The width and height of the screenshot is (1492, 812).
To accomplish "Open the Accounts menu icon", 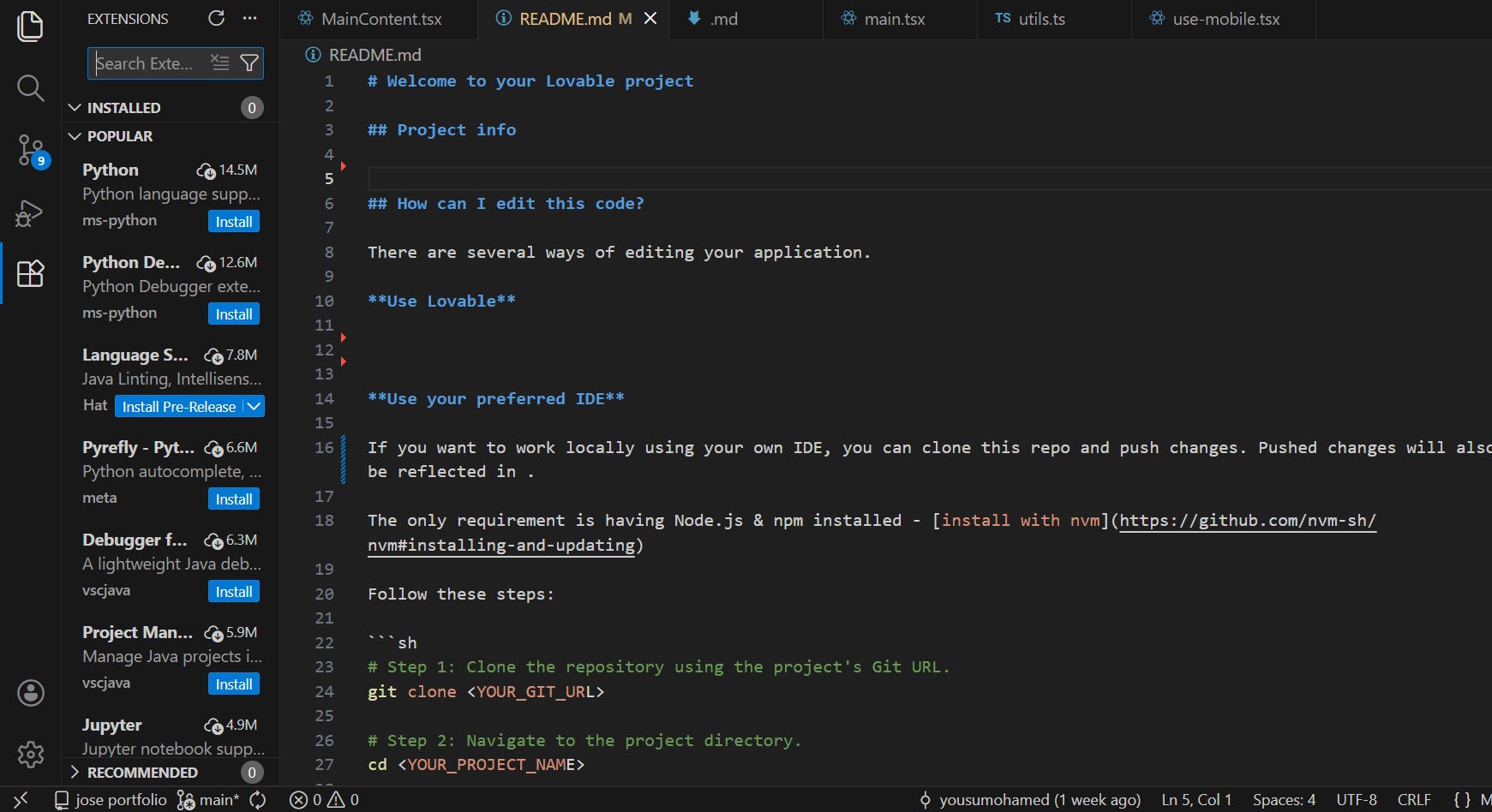I will pos(31,693).
